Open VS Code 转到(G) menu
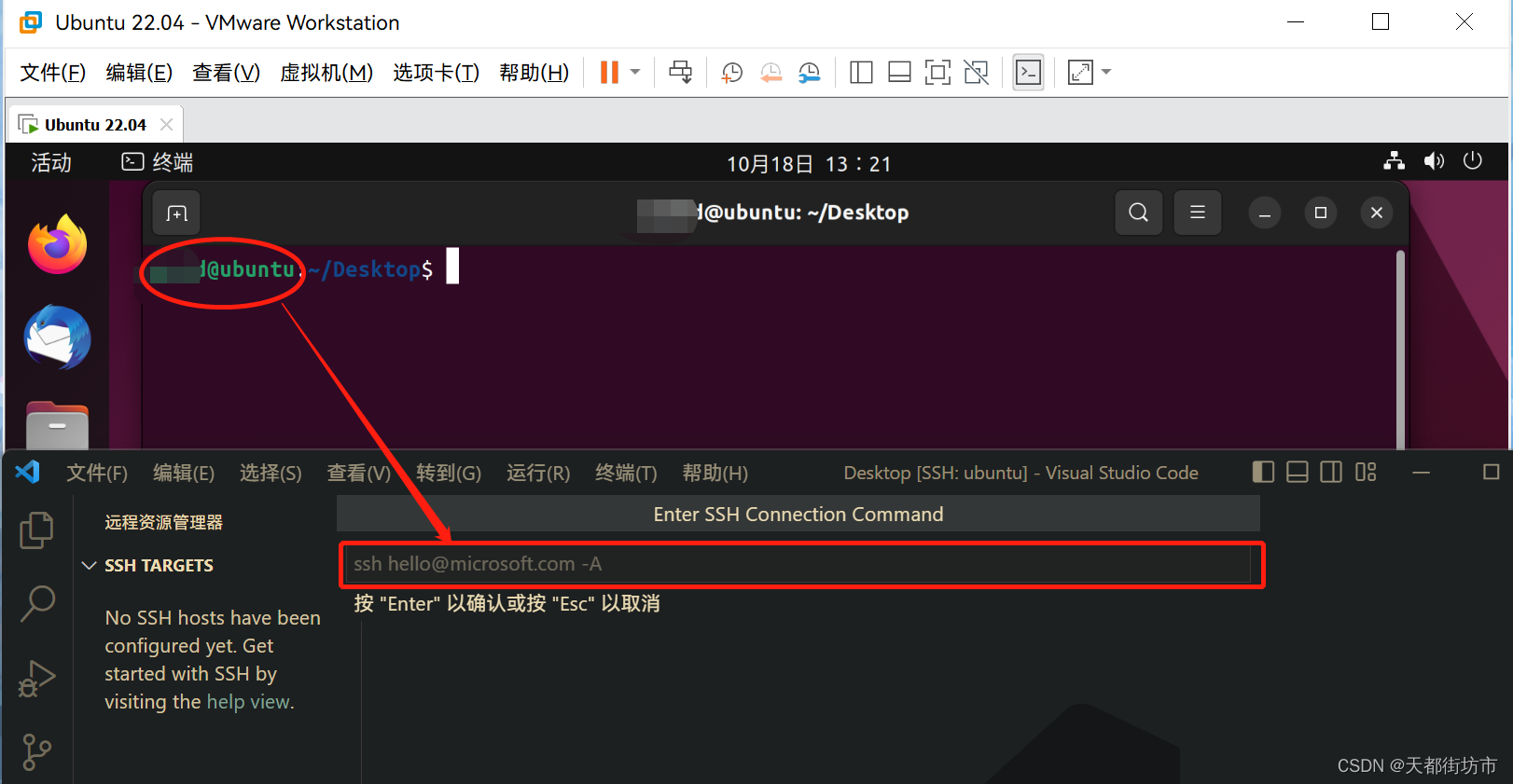The image size is (1513, 784). 449,474
